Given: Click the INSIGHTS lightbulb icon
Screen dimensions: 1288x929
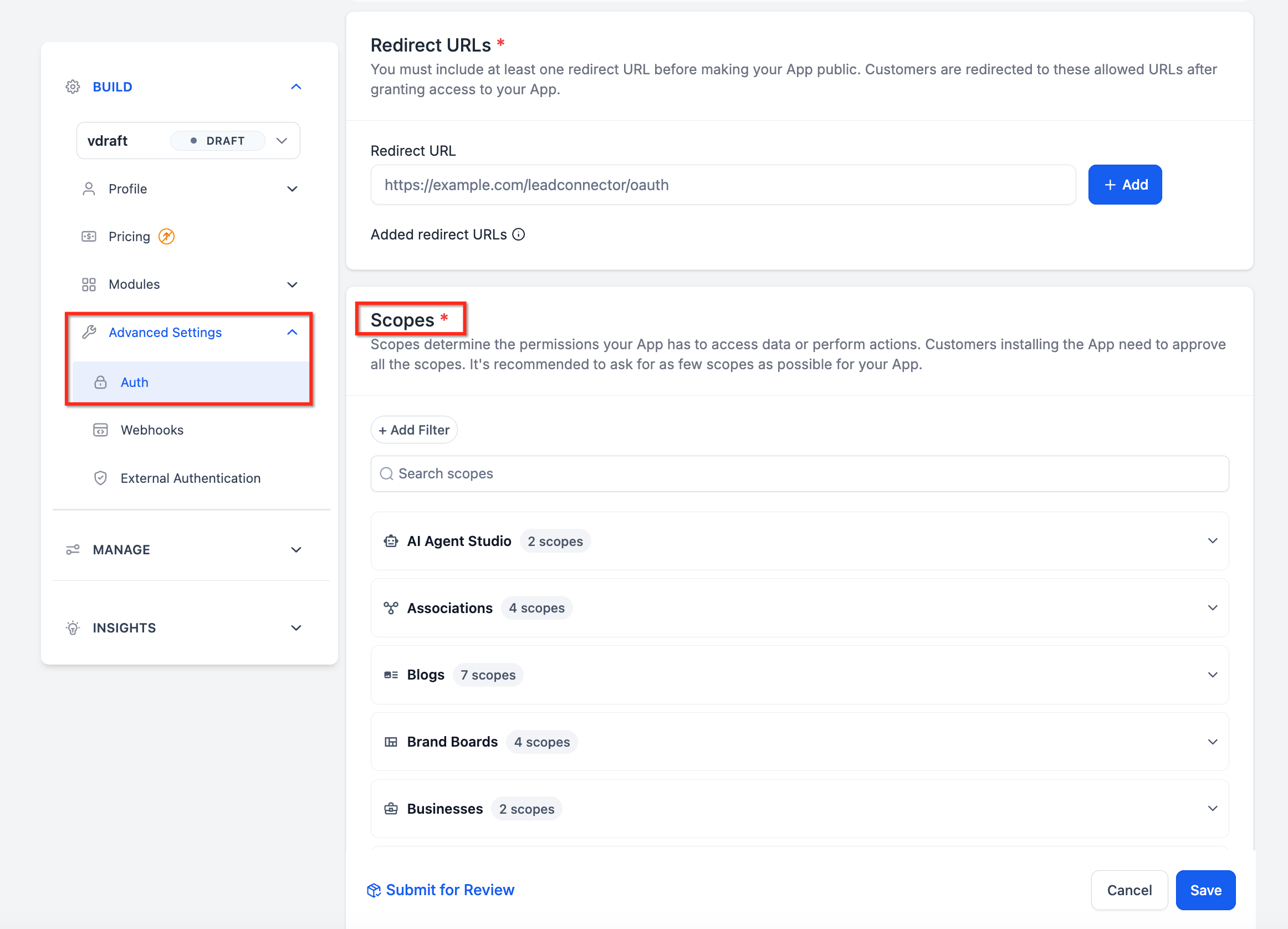Looking at the screenshot, I should point(73,628).
